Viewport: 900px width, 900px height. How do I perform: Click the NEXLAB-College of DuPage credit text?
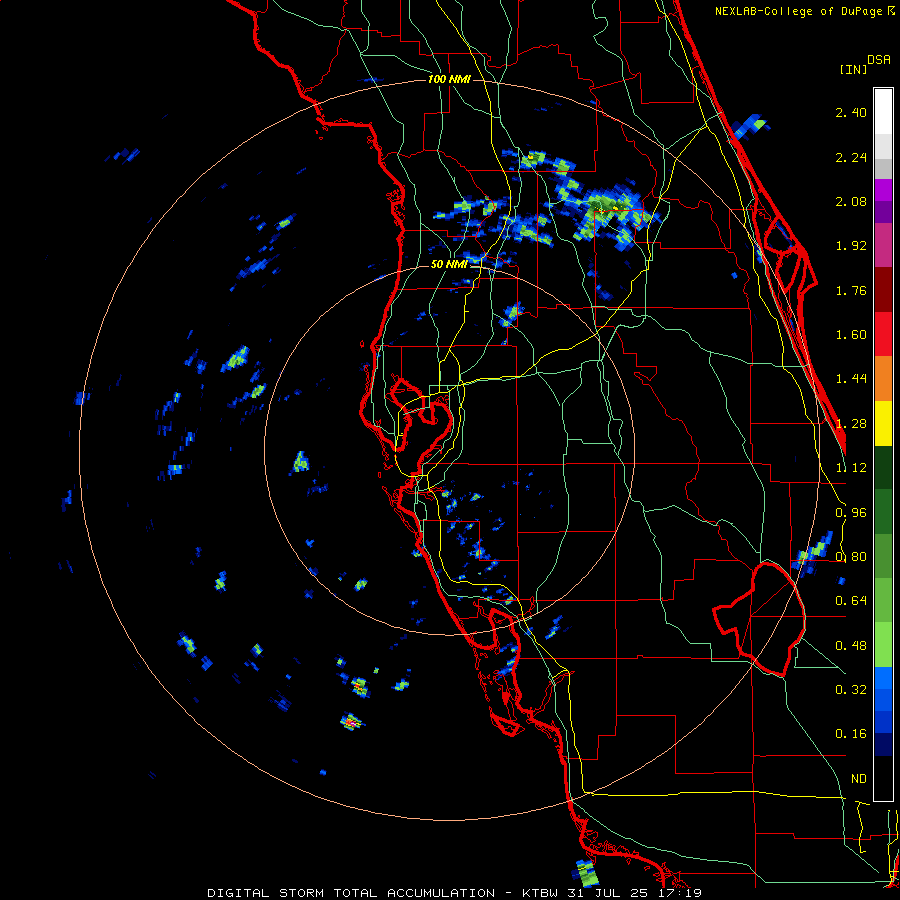(798, 11)
